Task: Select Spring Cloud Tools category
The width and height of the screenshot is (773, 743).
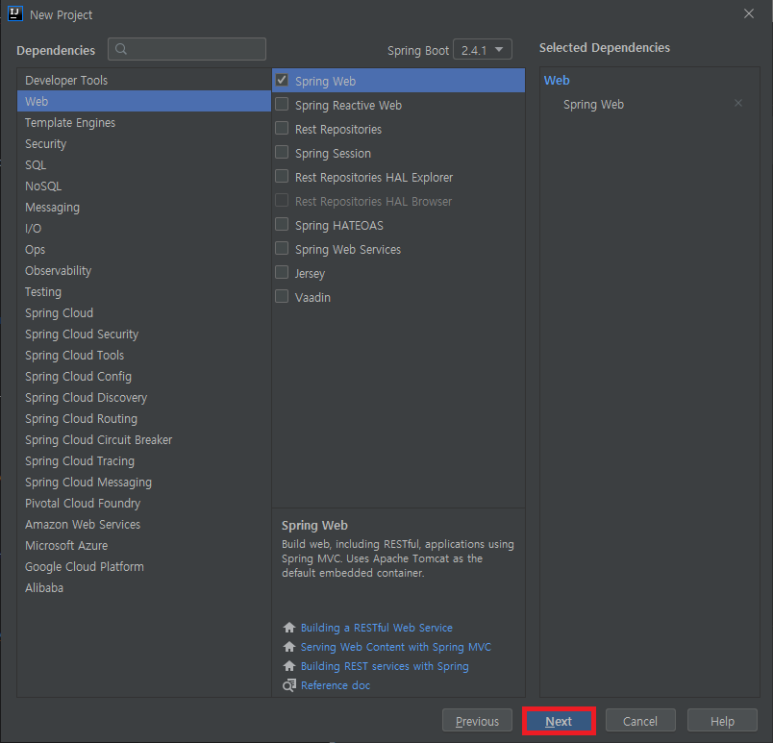Action: click(144, 355)
